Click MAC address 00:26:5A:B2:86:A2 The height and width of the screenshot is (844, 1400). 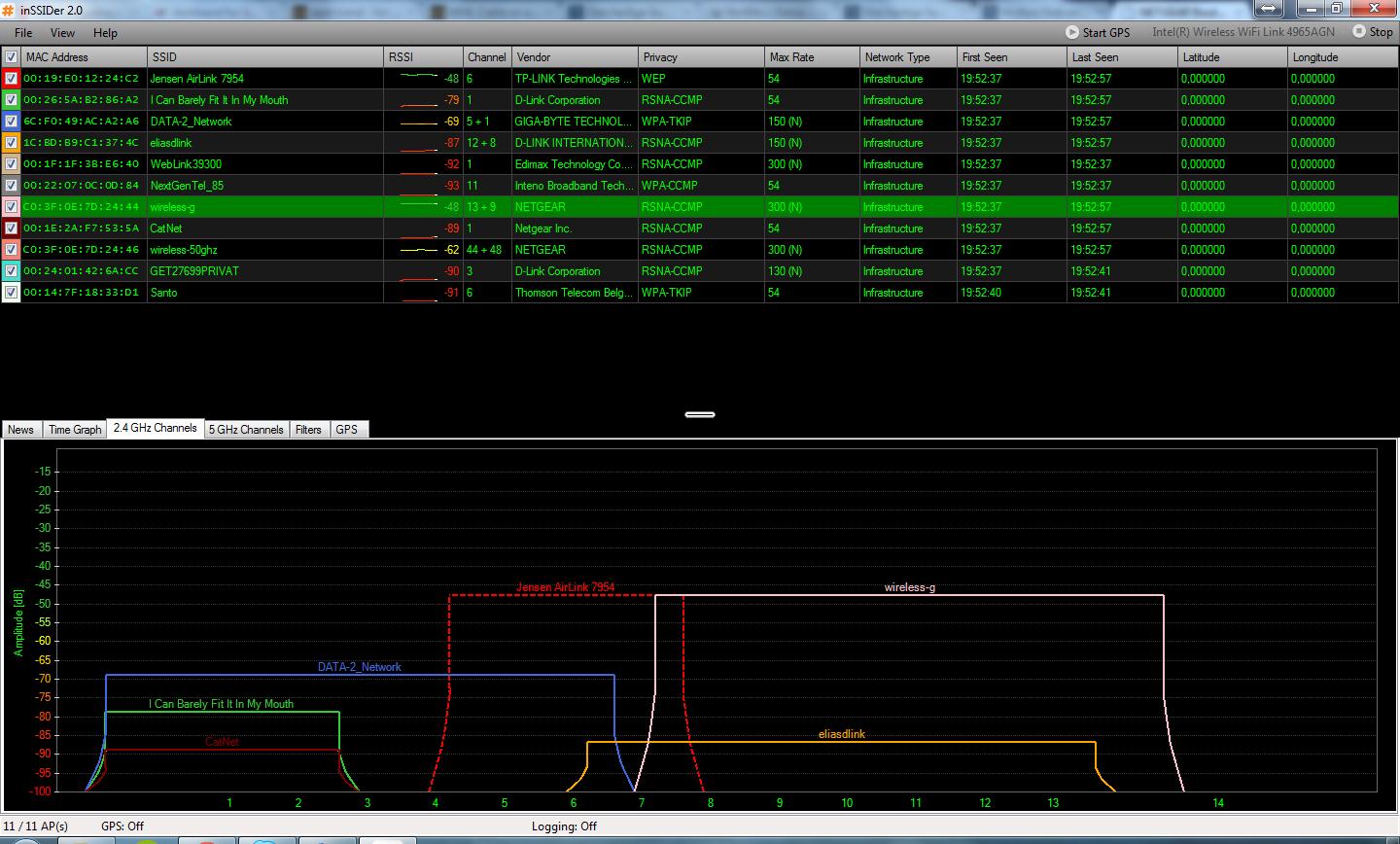coord(82,100)
